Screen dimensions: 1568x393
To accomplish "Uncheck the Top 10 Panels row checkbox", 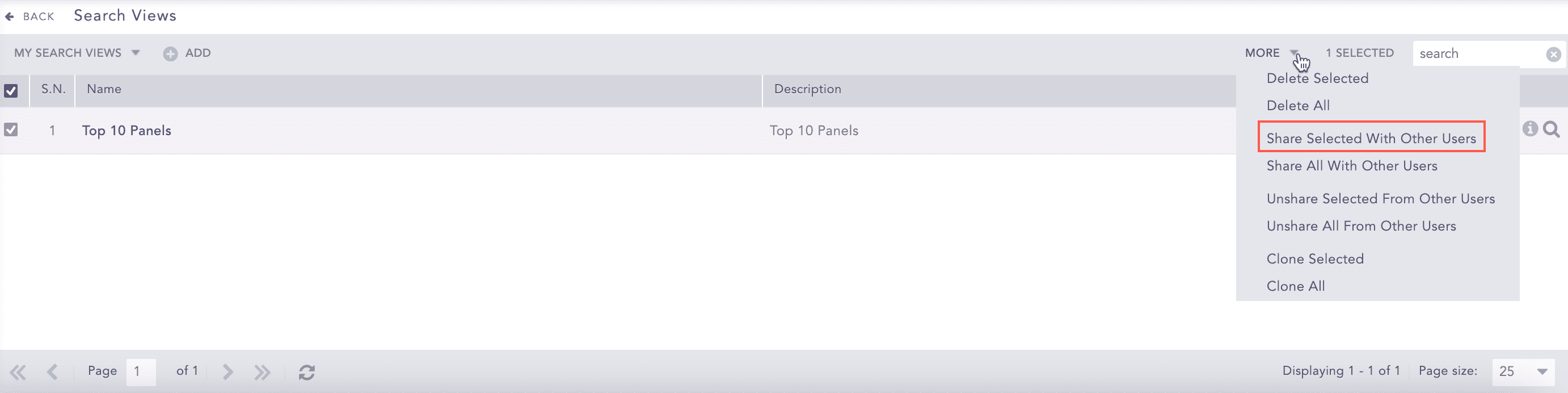I will tap(11, 130).
